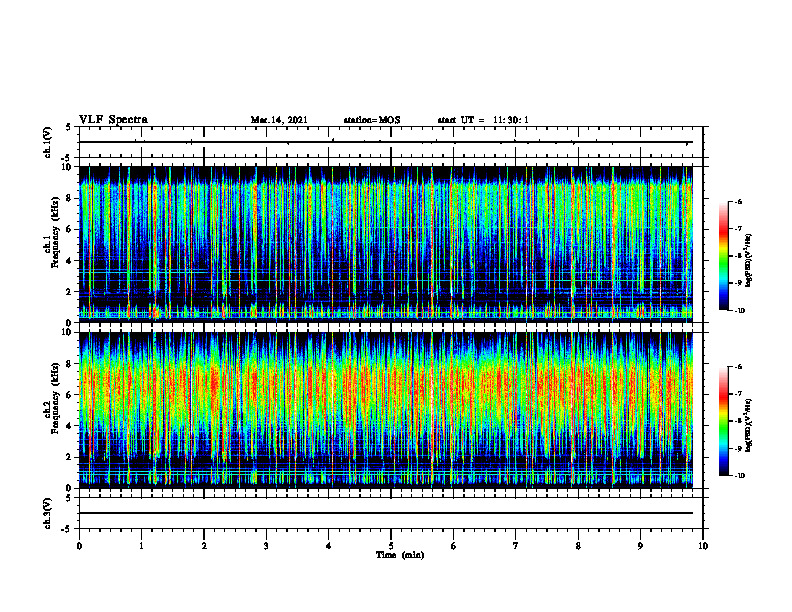Click the ch.3 voltage waveform trace
792x612 pixels.
(x=386, y=513)
